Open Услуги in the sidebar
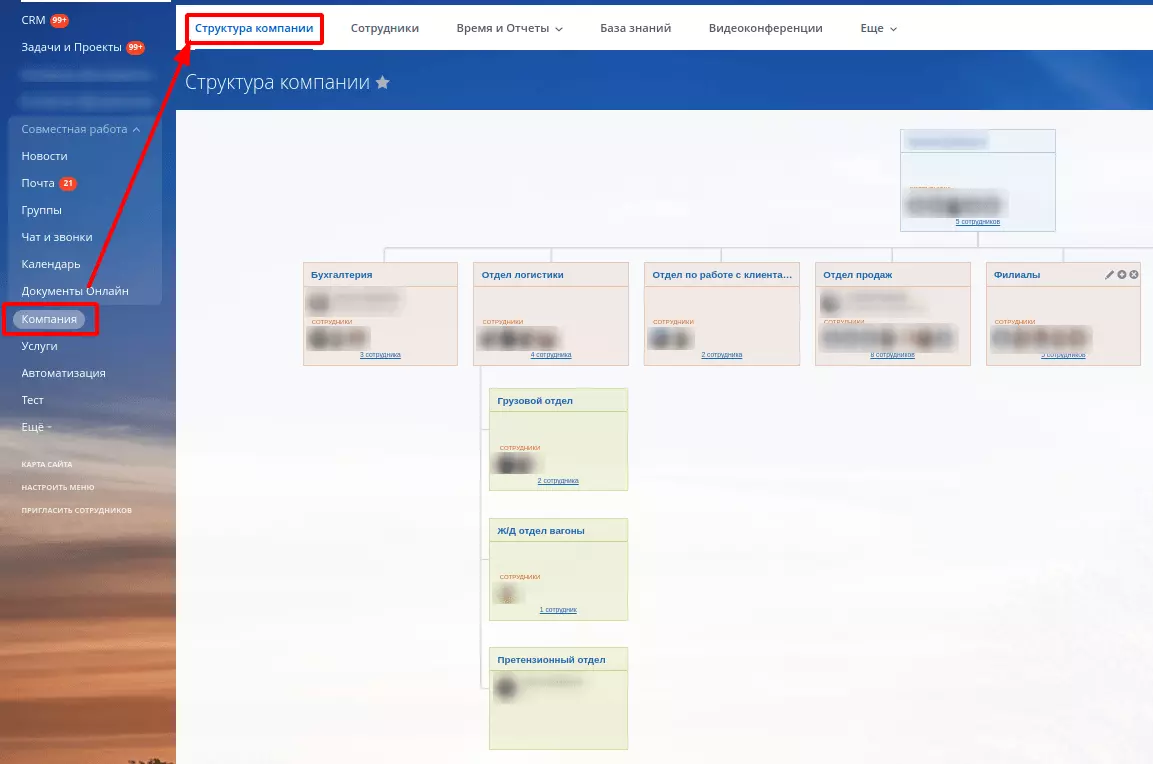The width and height of the screenshot is (1153, 764). 39,346
